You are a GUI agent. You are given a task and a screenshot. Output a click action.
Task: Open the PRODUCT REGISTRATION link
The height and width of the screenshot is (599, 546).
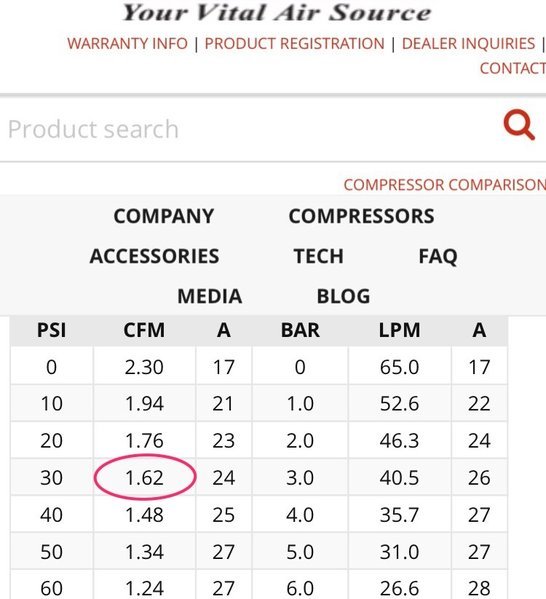coord(295,44)
